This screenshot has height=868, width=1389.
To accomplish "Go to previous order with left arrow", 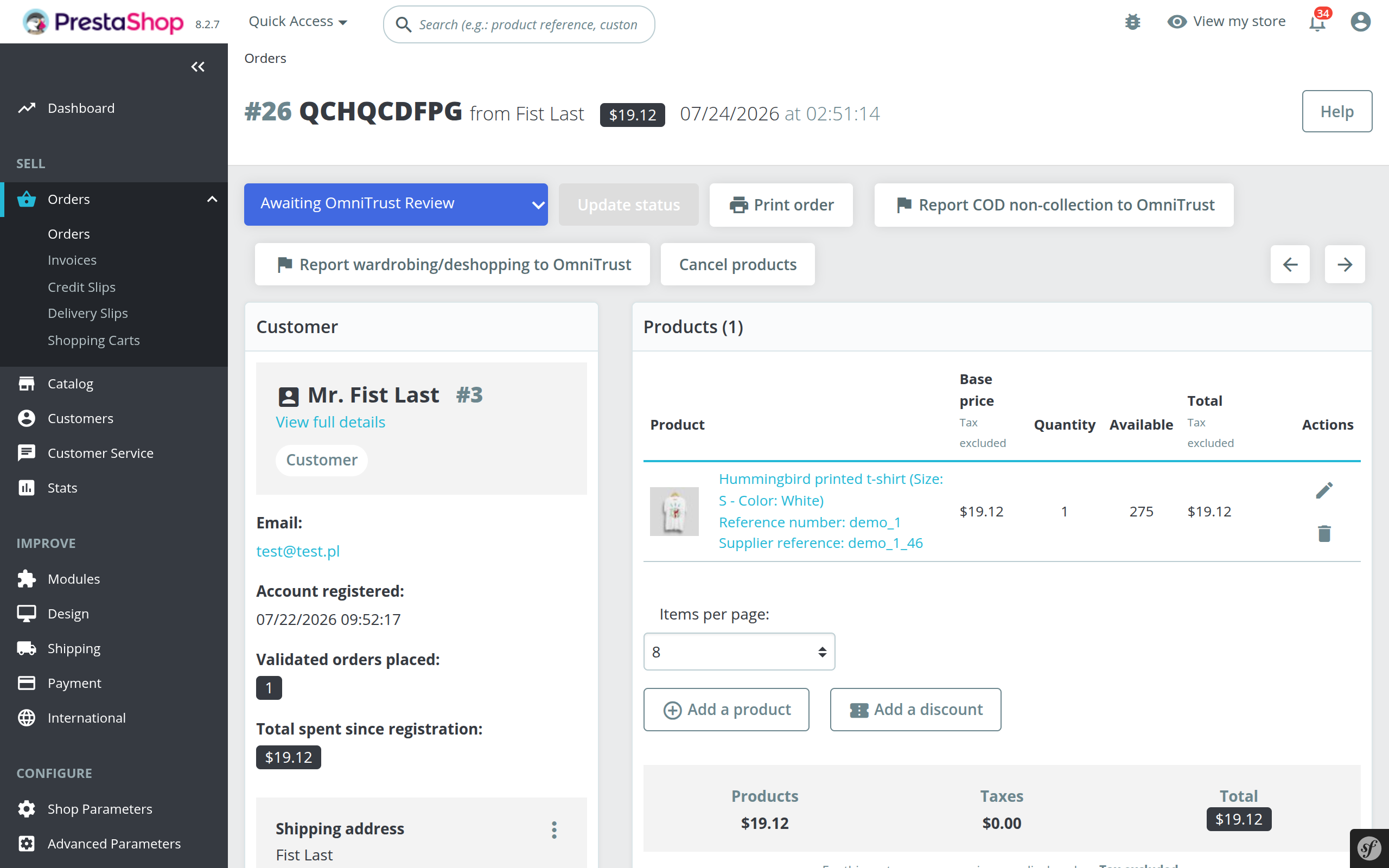I will (1290, 264).
